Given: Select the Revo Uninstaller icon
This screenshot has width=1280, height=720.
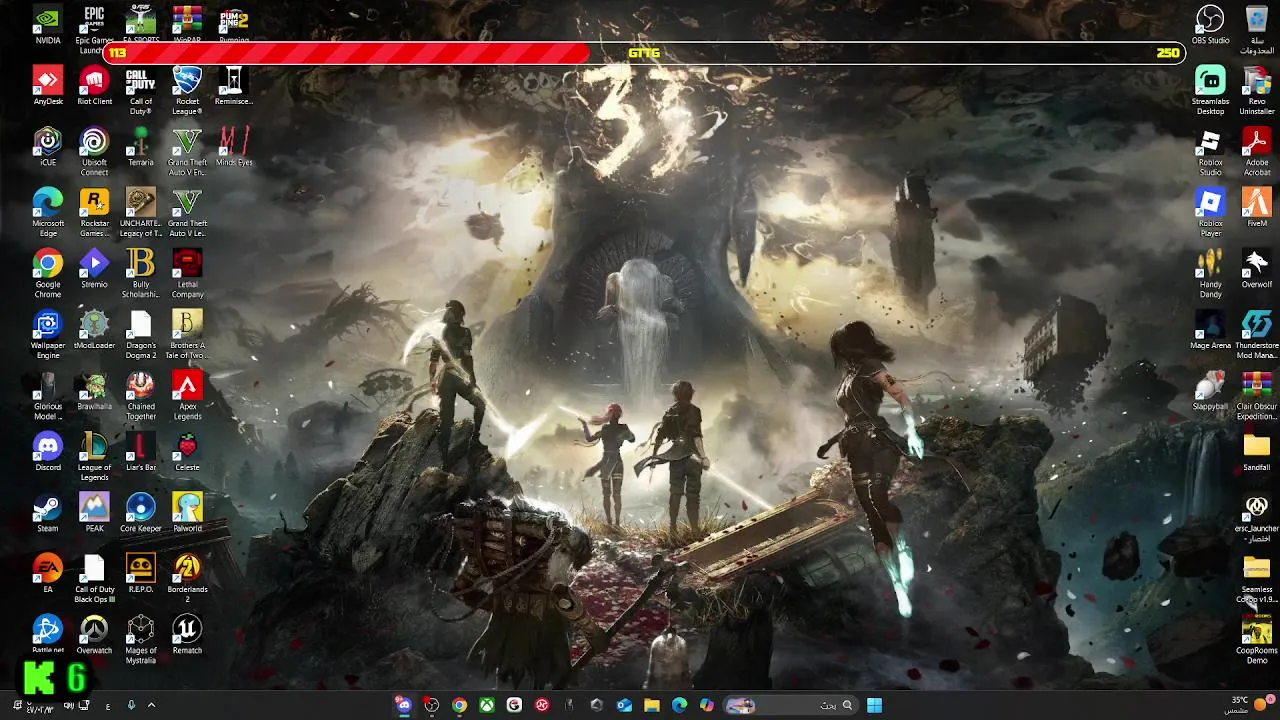Looking at the screenshot, I should pyautogui.click(x=1257, y=91).
